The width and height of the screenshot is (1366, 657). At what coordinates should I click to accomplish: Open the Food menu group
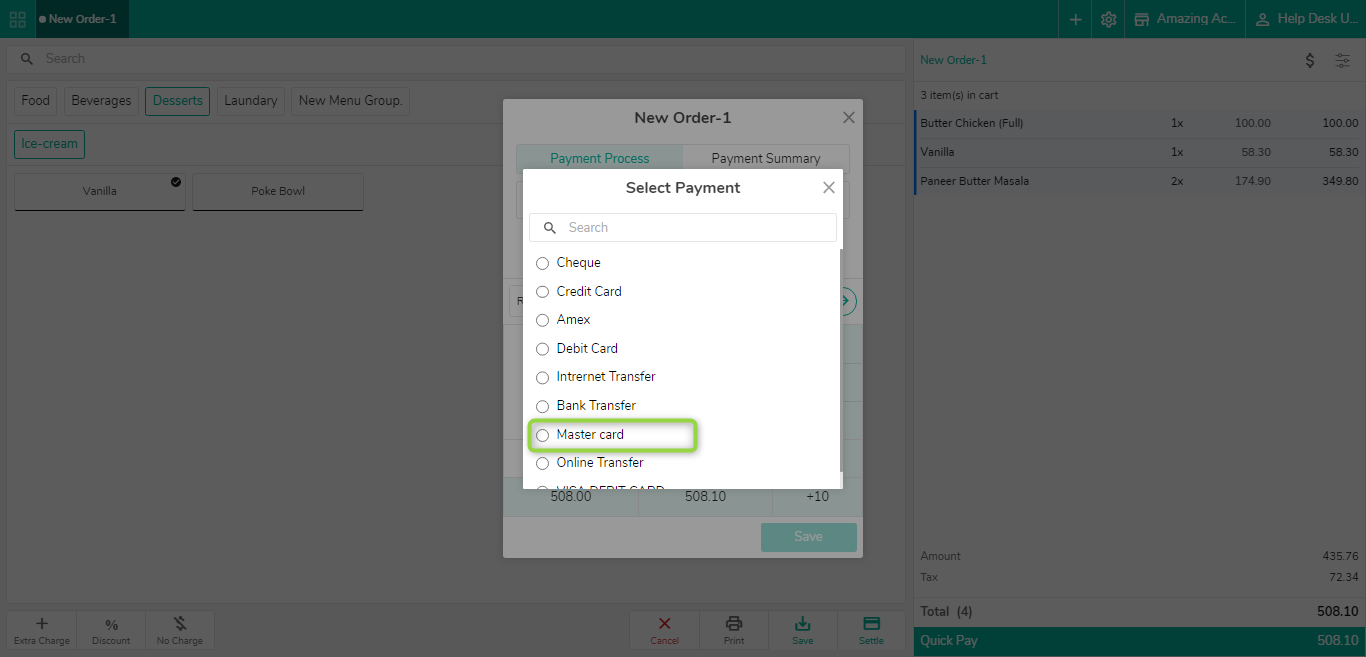click(x=35, y=101)
